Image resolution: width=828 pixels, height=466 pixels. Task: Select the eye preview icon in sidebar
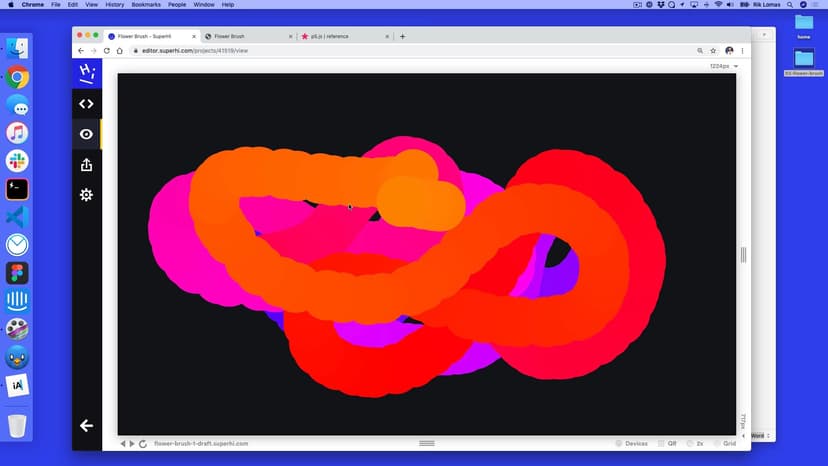[x=86, y=134]
